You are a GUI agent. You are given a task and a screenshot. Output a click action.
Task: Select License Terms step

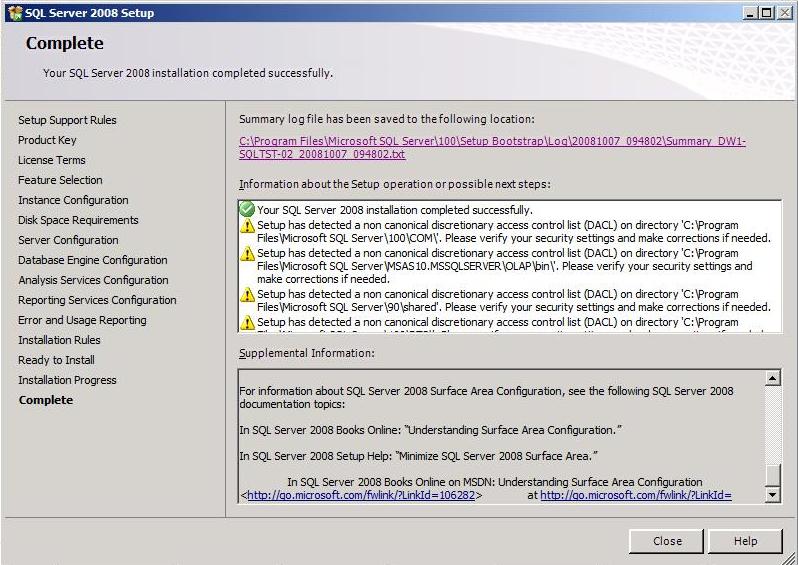[52, 160]
